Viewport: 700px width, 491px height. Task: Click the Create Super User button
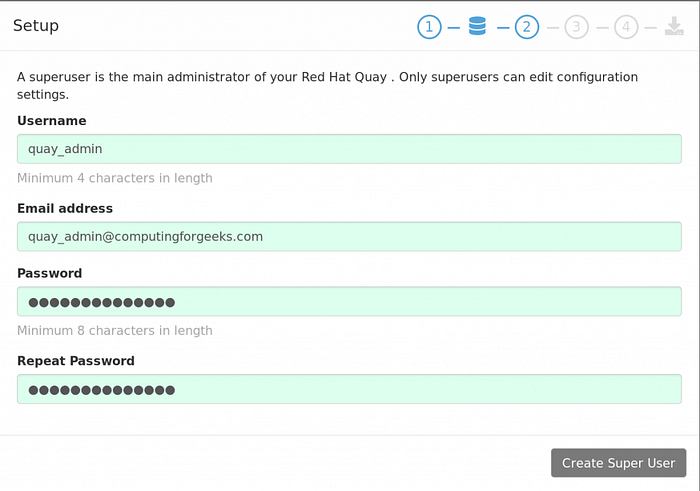point(618,463)
